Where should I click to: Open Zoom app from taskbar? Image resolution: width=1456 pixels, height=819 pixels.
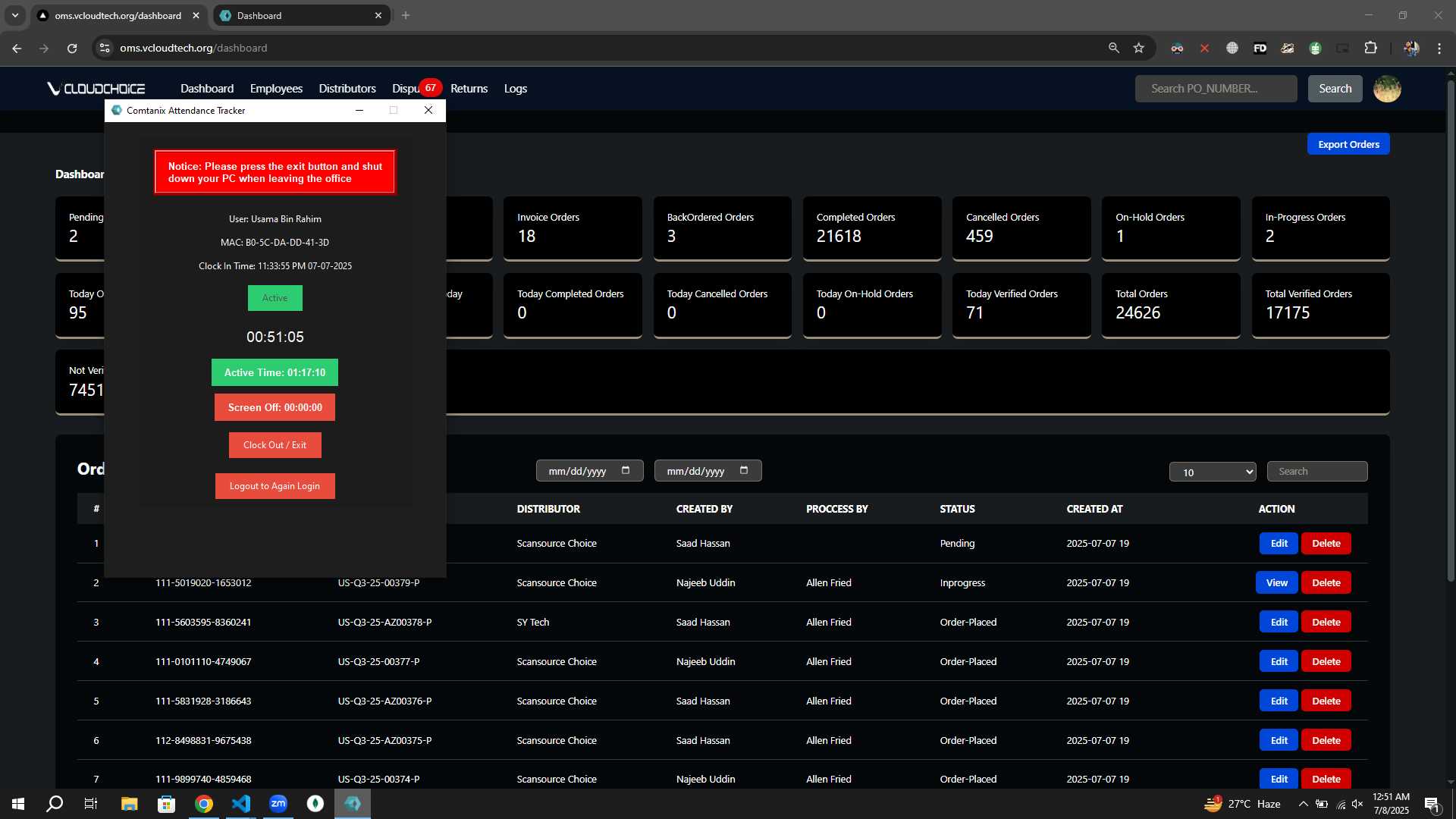pyautogui.click(x=278, y=804)
